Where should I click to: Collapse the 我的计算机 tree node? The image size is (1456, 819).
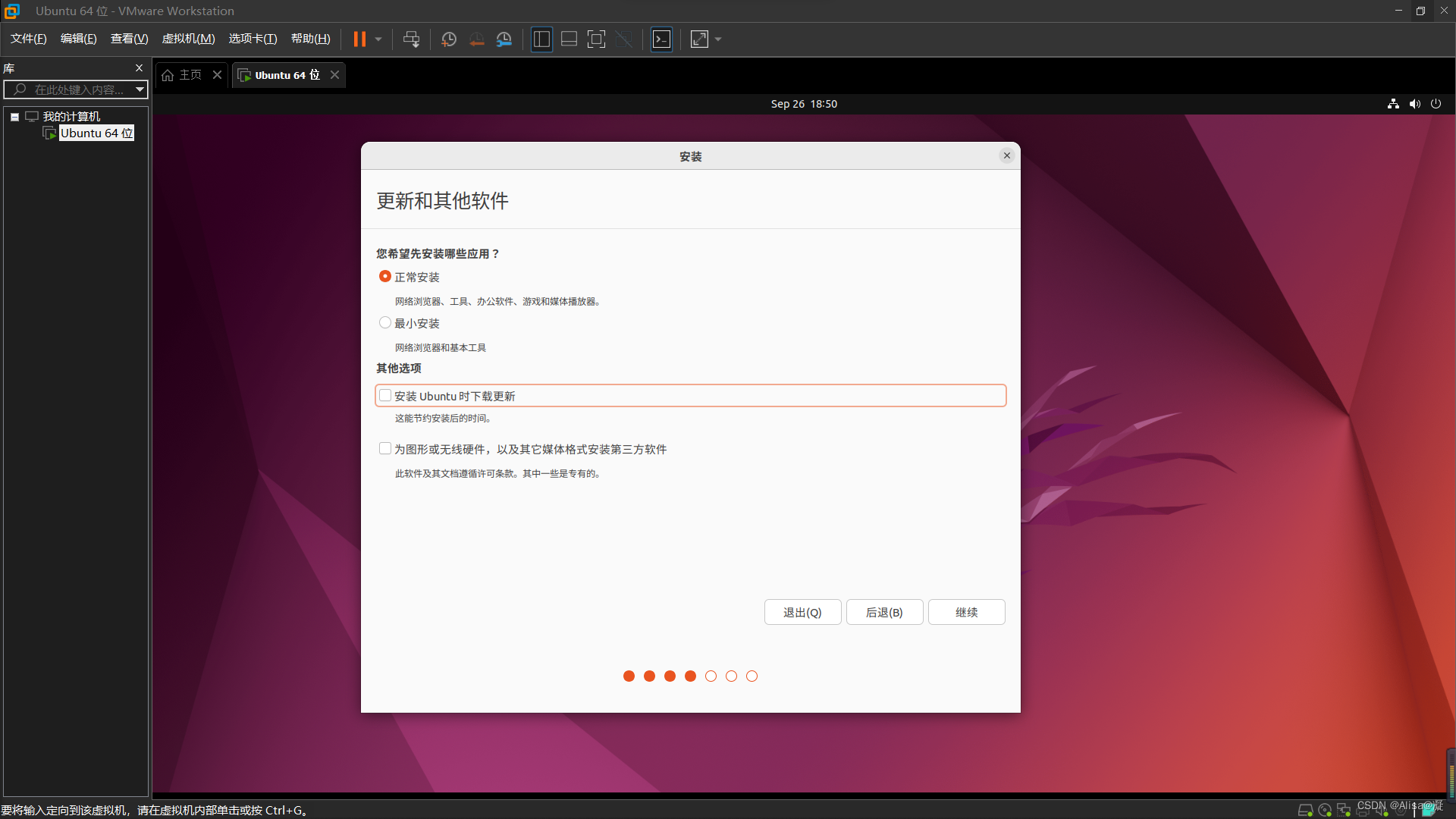pos(14,116)
